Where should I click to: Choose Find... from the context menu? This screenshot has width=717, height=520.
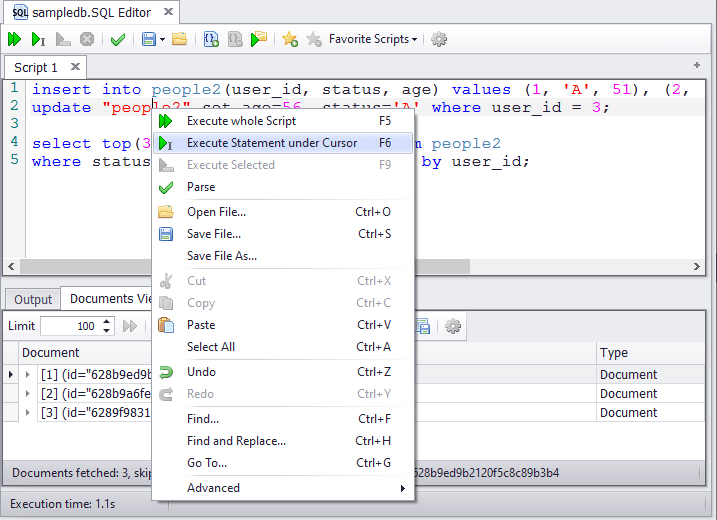pos(283,418)
